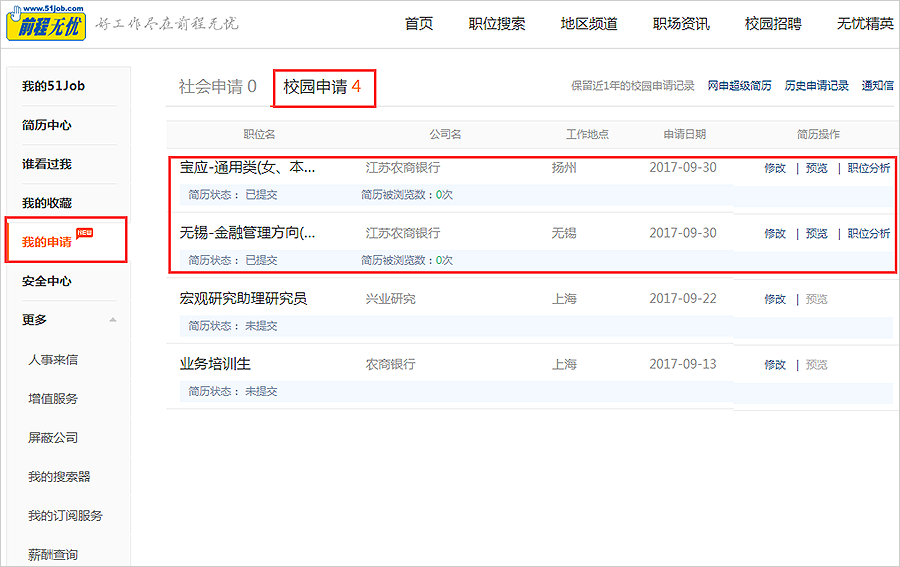Click 修改 for 宏观研究助理研究员 application

click(x=775, y=299)
